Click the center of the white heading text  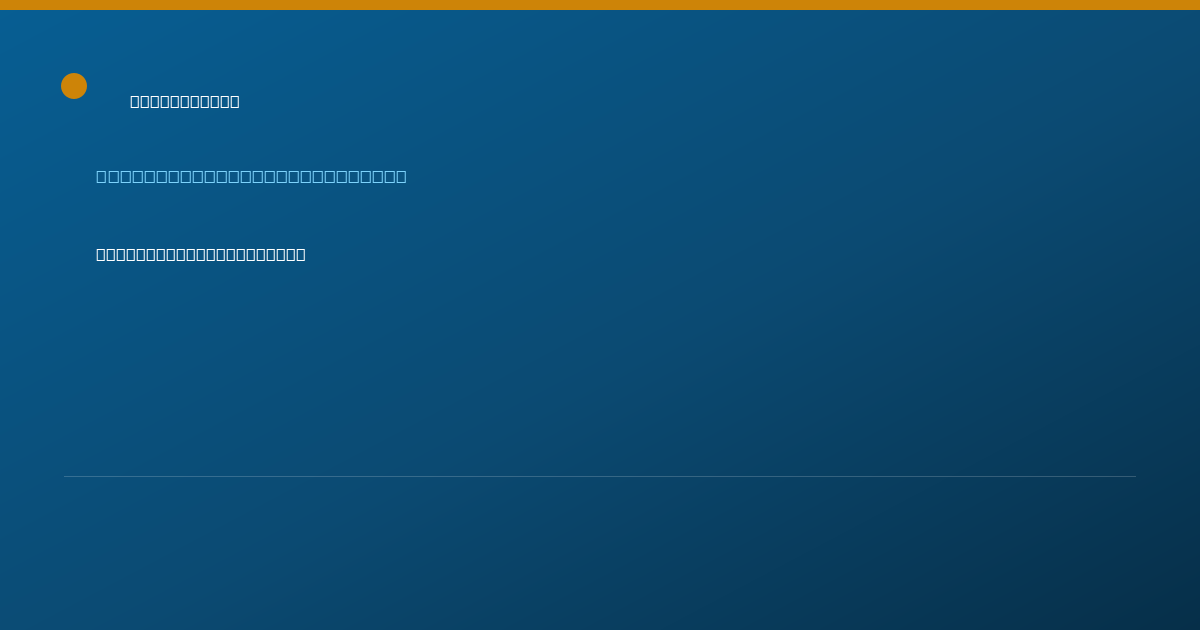[185, 101]
